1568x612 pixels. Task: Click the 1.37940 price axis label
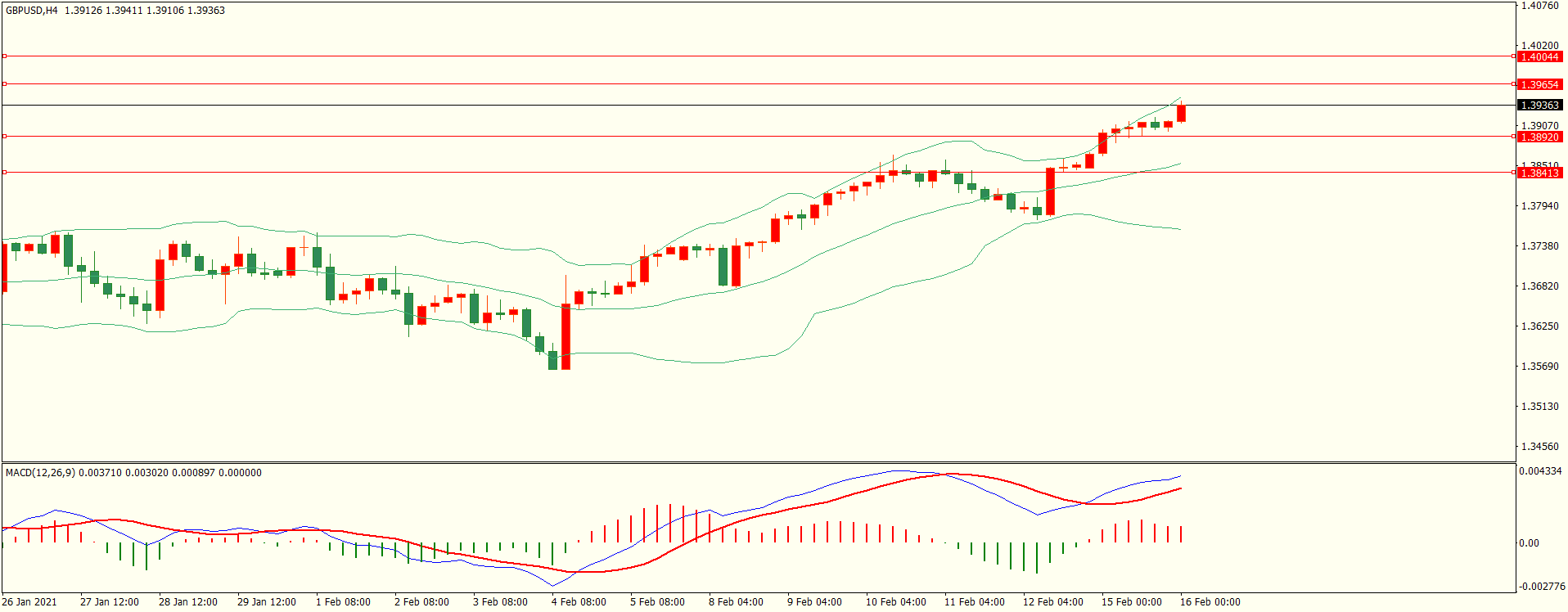click(x=1540, y=206)
